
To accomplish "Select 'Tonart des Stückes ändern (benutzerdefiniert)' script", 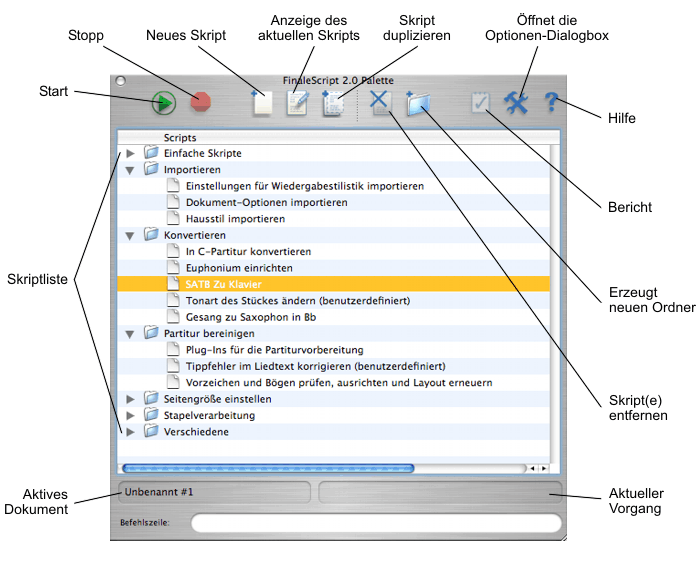I will click(298, 301).
